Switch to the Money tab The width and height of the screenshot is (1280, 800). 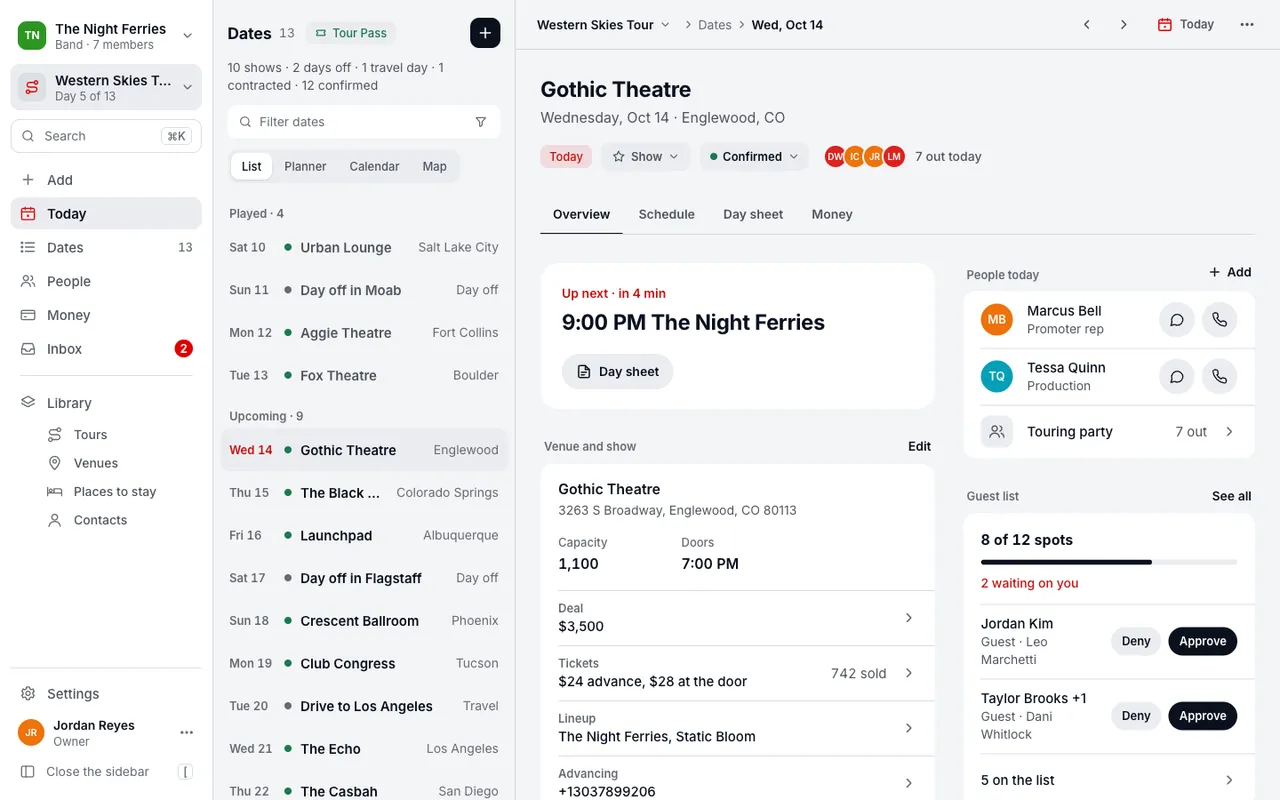[x=832, y=215]
